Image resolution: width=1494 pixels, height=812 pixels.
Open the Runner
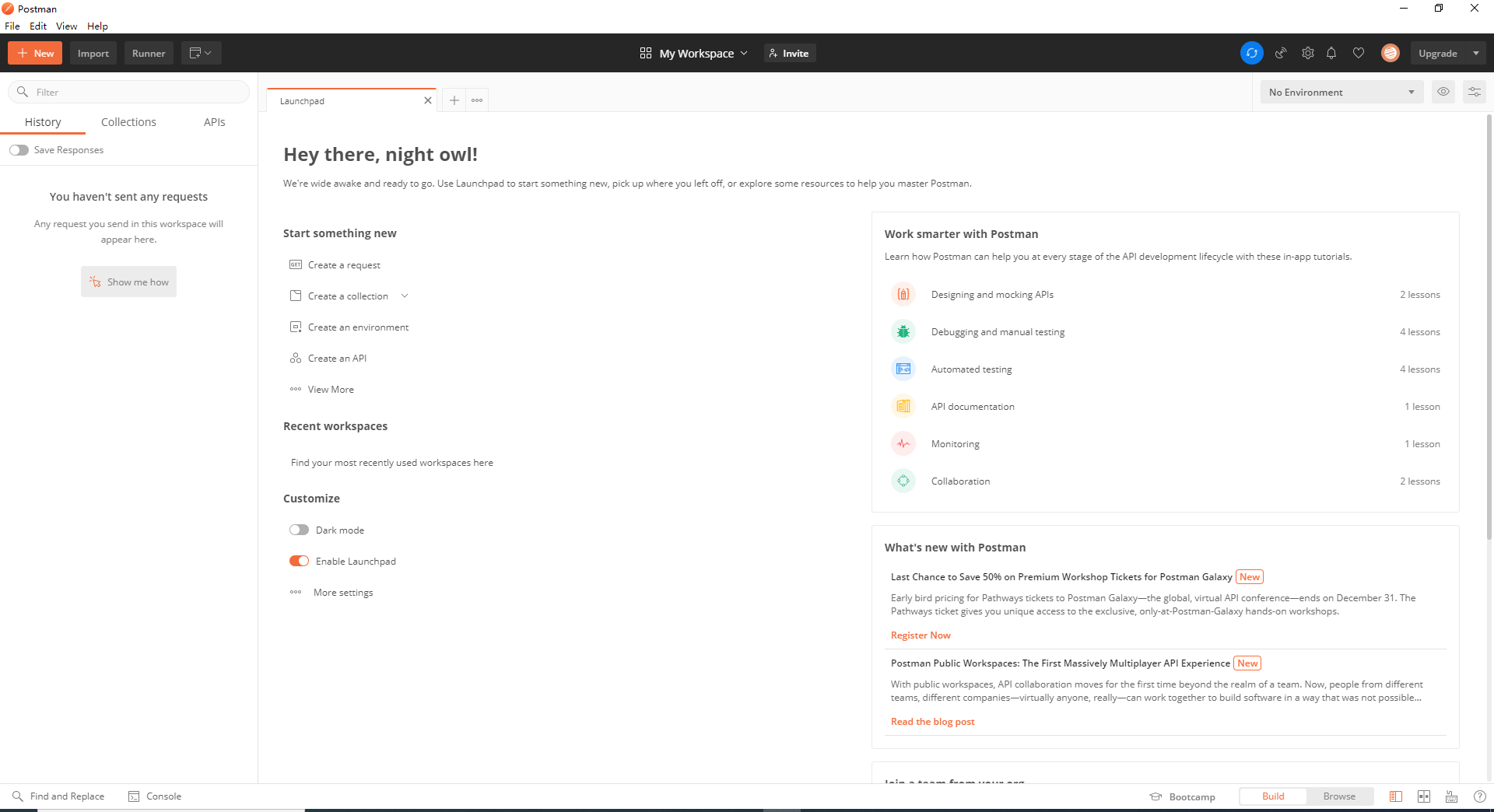(149, 53)
